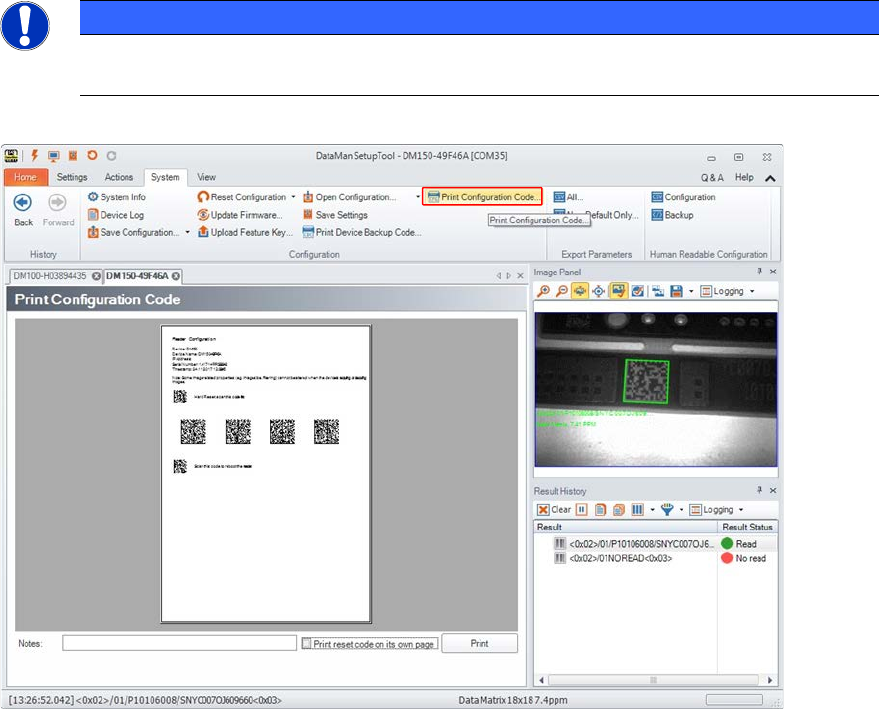Click the Back navigation arrow icon
This screenshot has width=879, height=709.
(23, 203)
